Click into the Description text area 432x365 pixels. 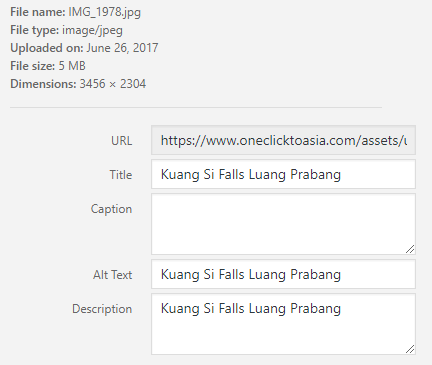283,324
